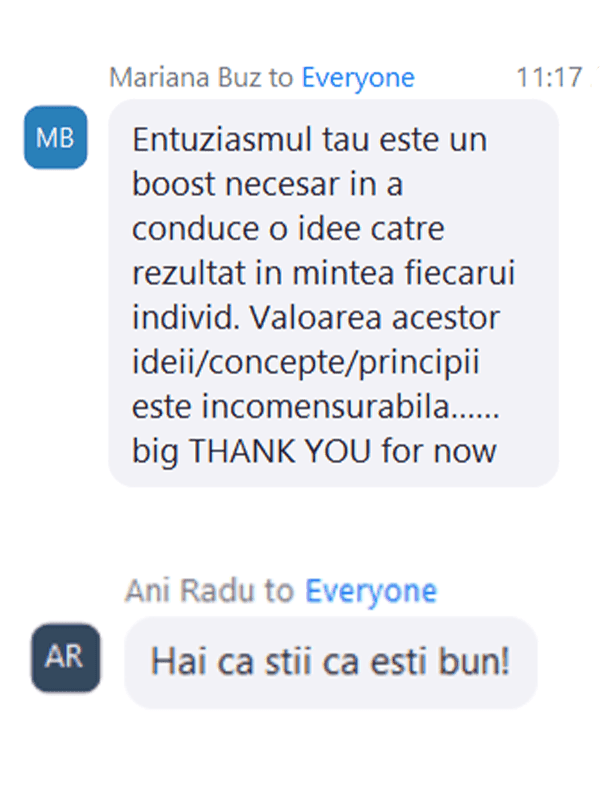Image resolution: width=600 pixels, height=800 pixels.
Task: Click the text 'rezultat in mintea fiecarui'
Action: 323,273
